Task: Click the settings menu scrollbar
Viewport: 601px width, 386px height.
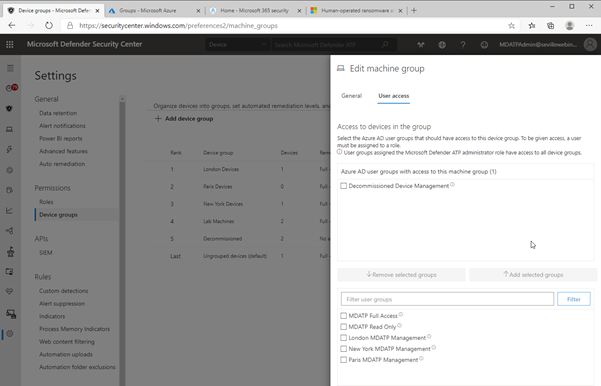Action: tap(122, 240)
